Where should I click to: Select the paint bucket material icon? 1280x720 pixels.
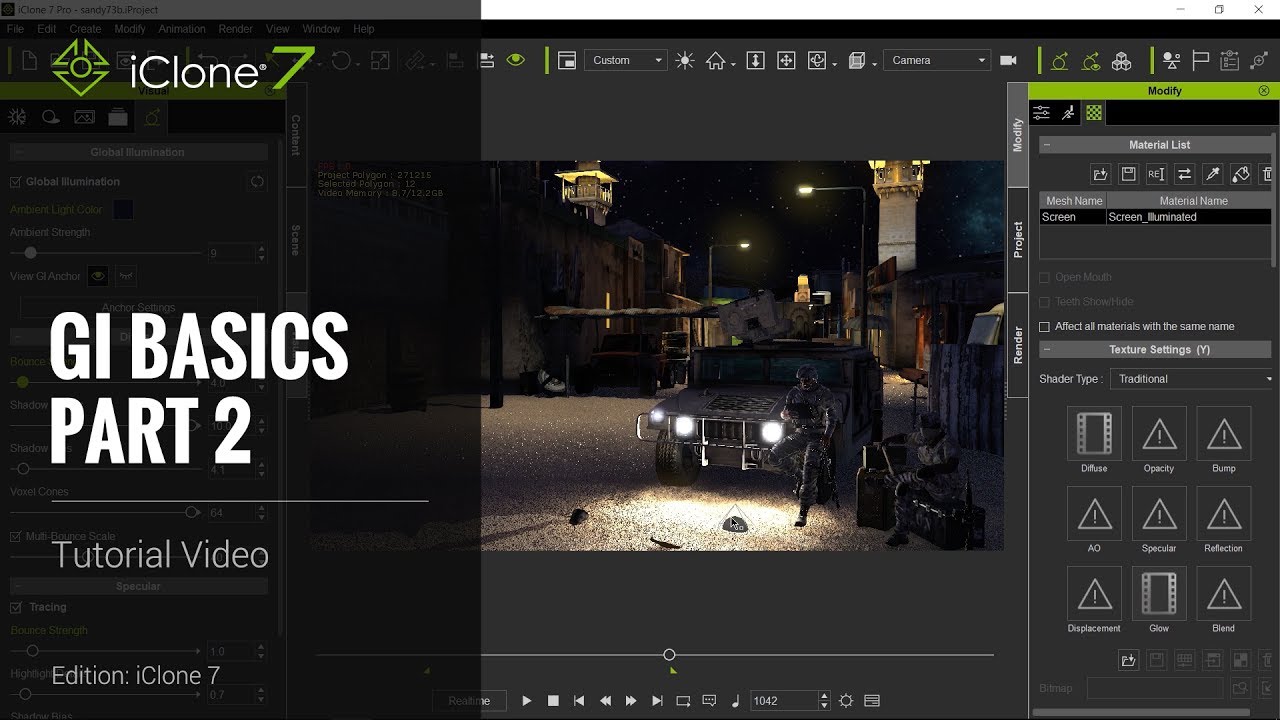click(x=1240, y=174)
